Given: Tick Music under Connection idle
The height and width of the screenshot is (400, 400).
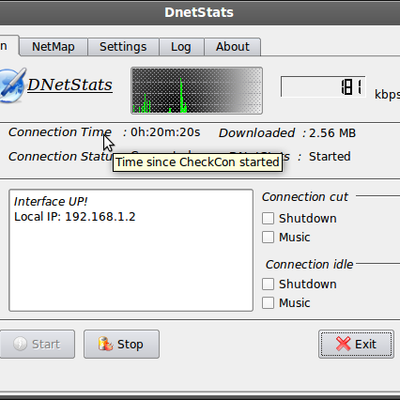Looking at the screenshot, I should (x=268, y=303).
